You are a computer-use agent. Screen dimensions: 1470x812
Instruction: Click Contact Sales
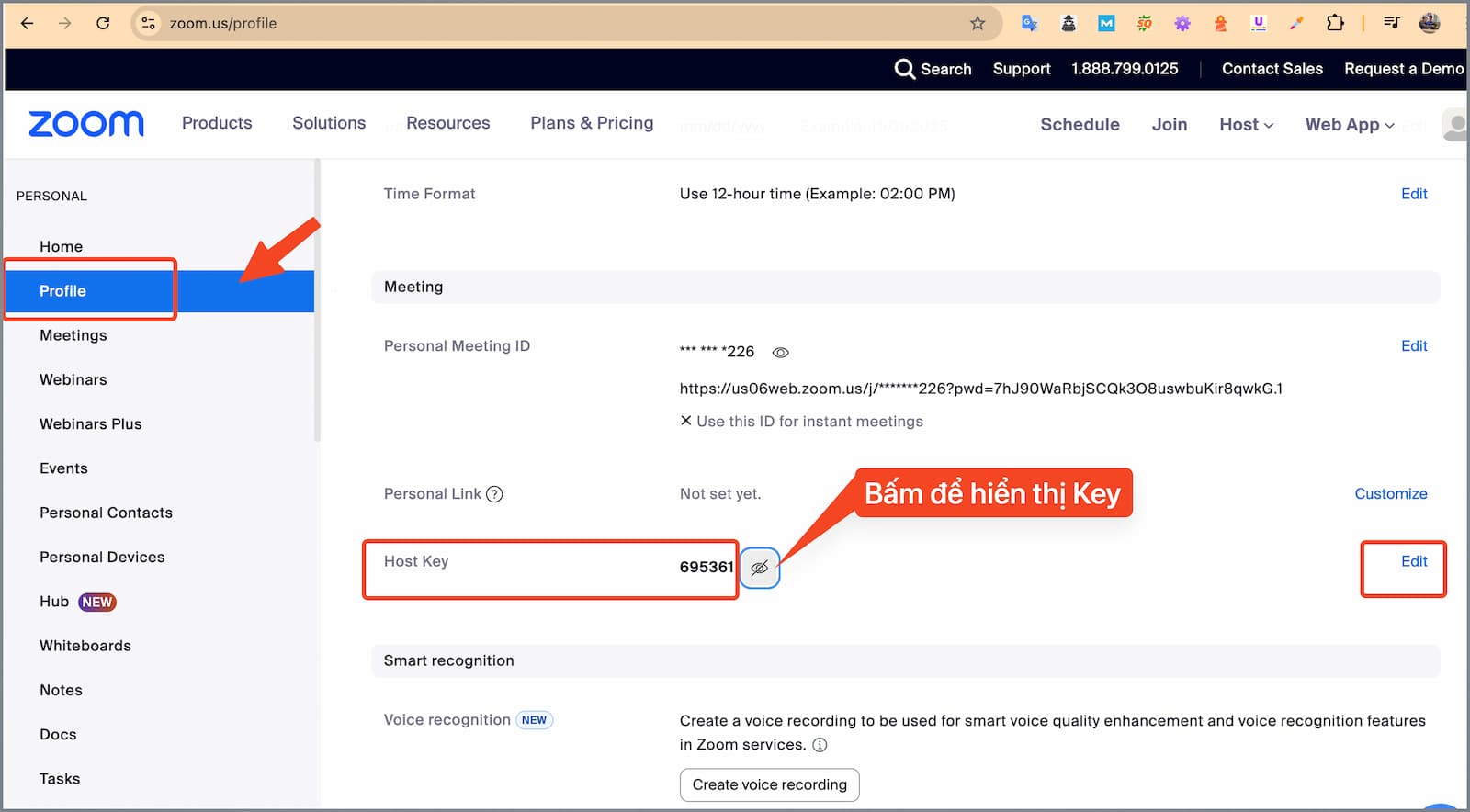pyautogui.click(x=1272, y=69)
